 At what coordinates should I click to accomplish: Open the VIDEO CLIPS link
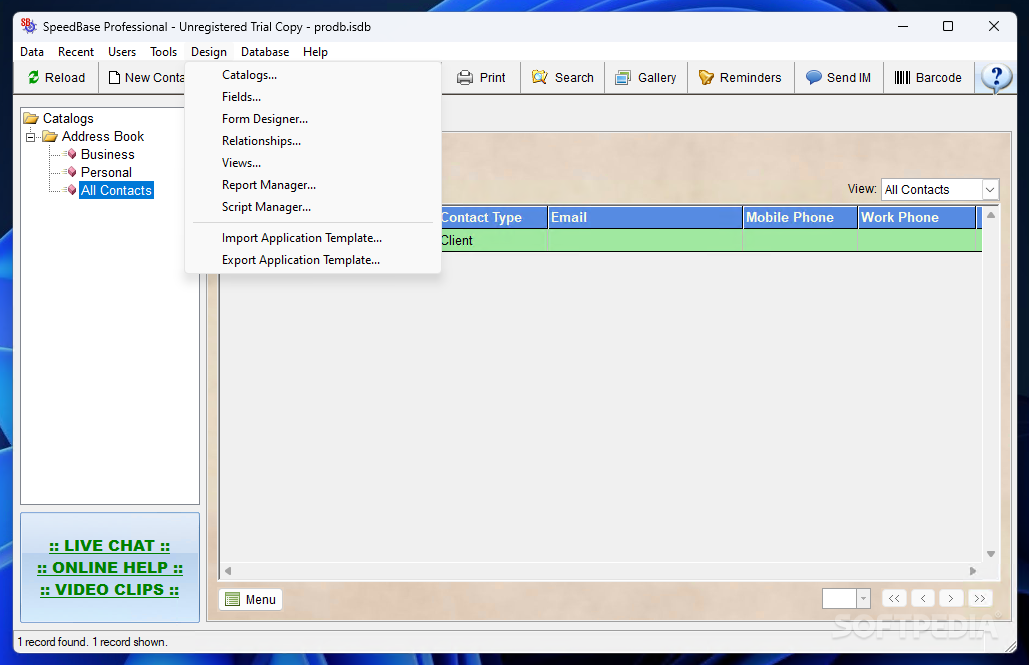110,590
